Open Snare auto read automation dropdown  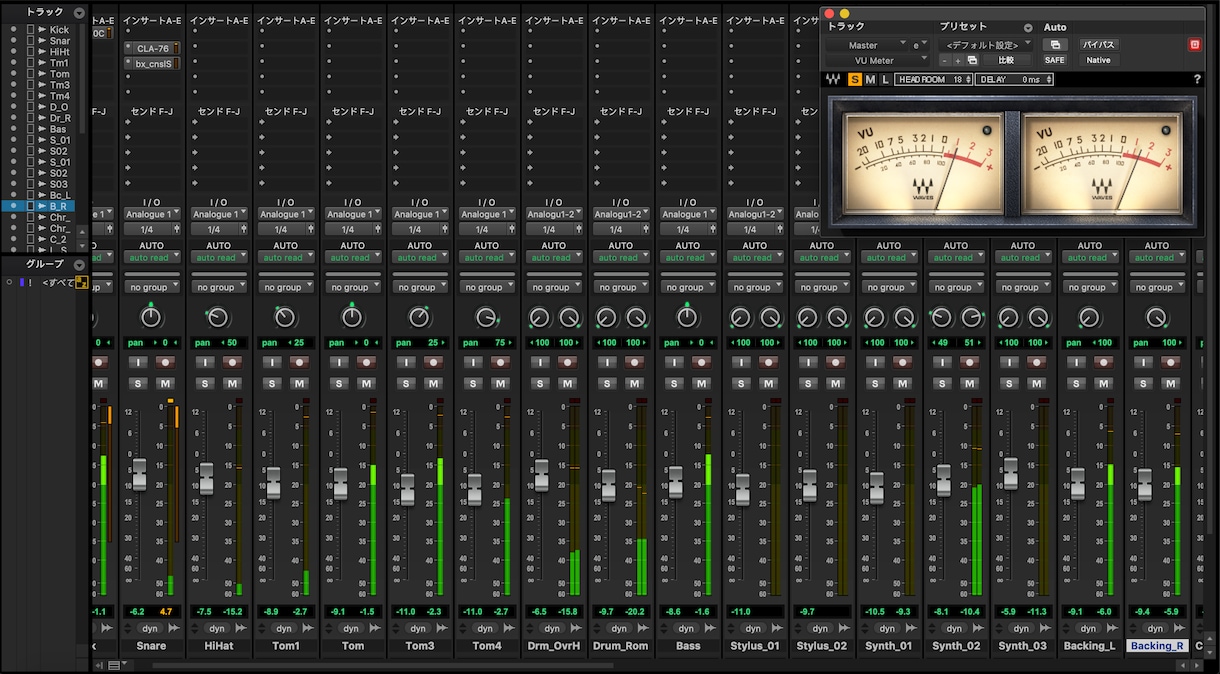pyautogui.click(x=152, y=257)
